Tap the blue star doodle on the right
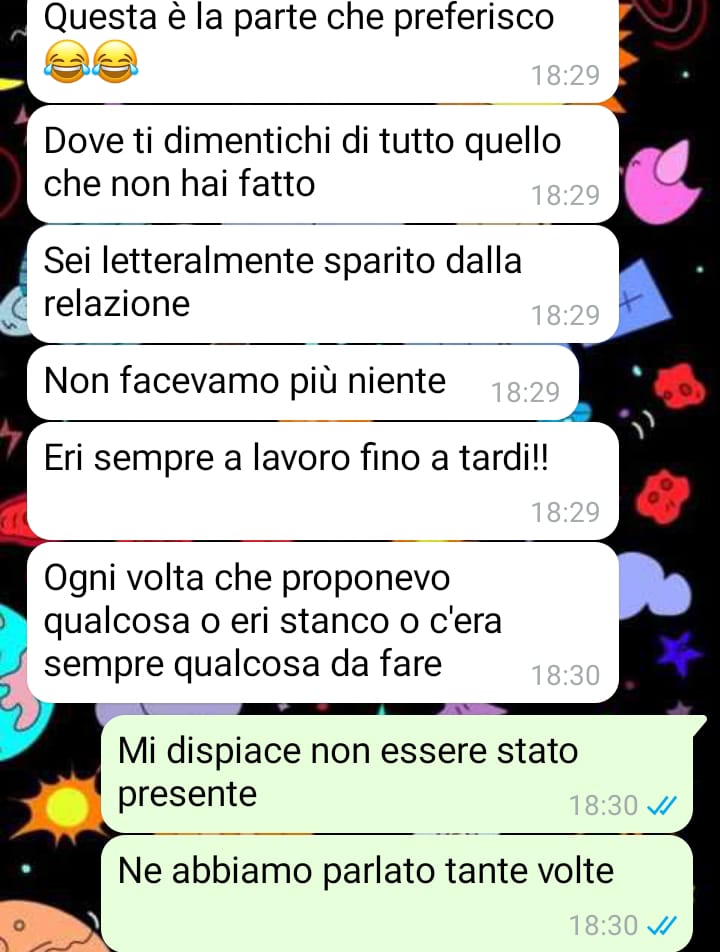The height and width of the screenshot is (952, 720). pos(680,654)
